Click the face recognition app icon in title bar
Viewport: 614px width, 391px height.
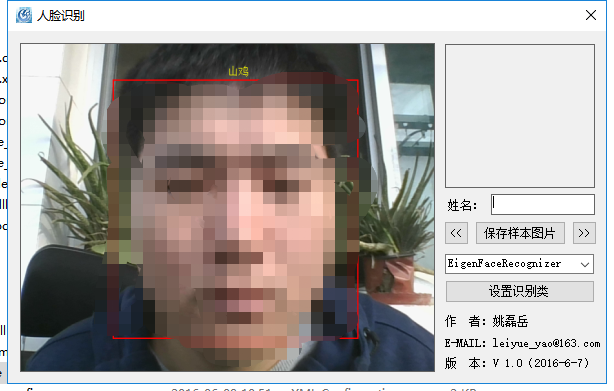[x=24, y=16]
